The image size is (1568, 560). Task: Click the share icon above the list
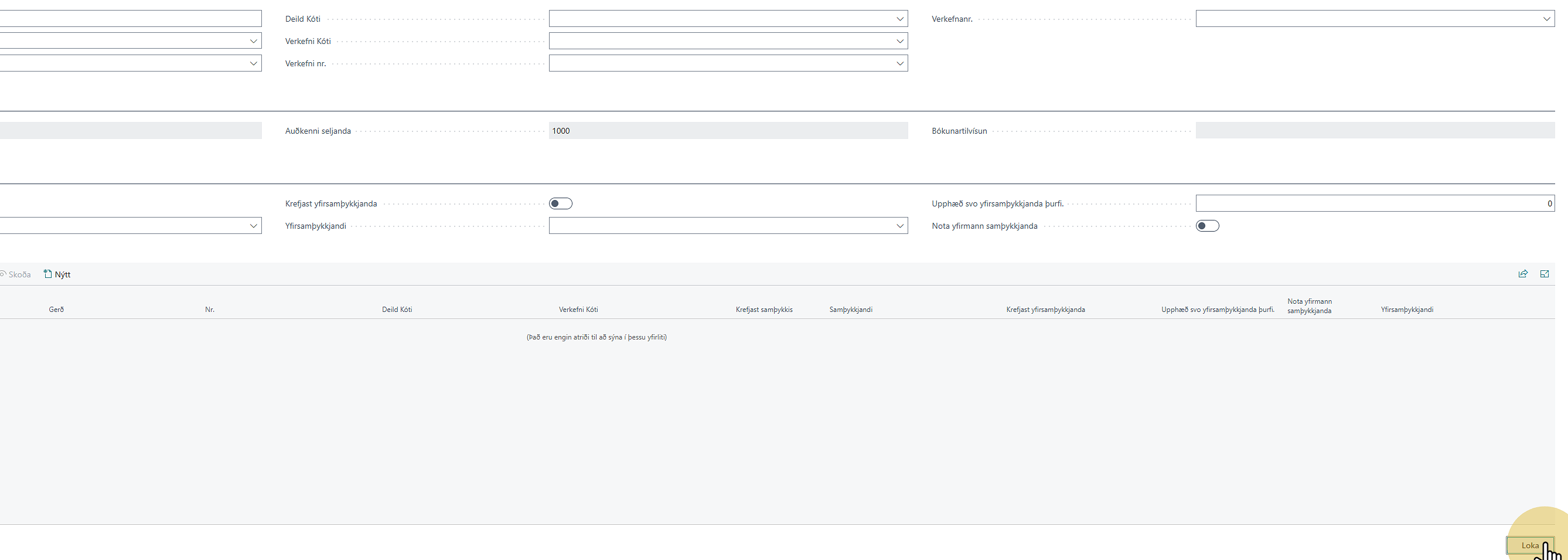[1523, 274]
